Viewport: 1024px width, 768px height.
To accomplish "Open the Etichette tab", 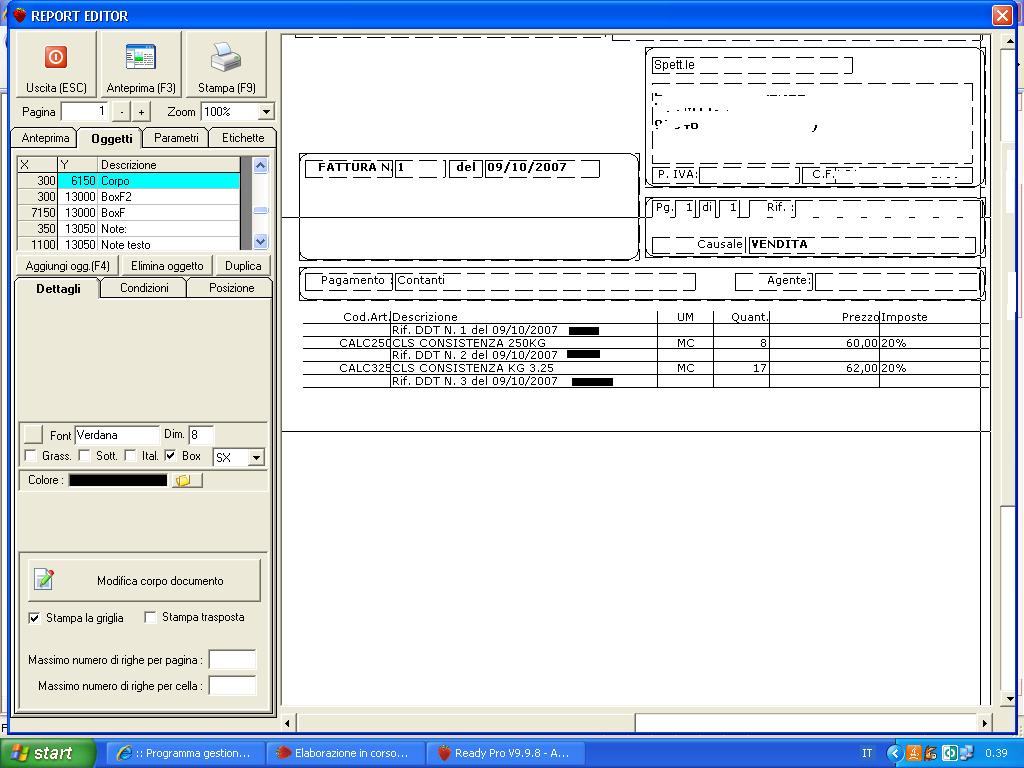I will click(x=243, y=138).
